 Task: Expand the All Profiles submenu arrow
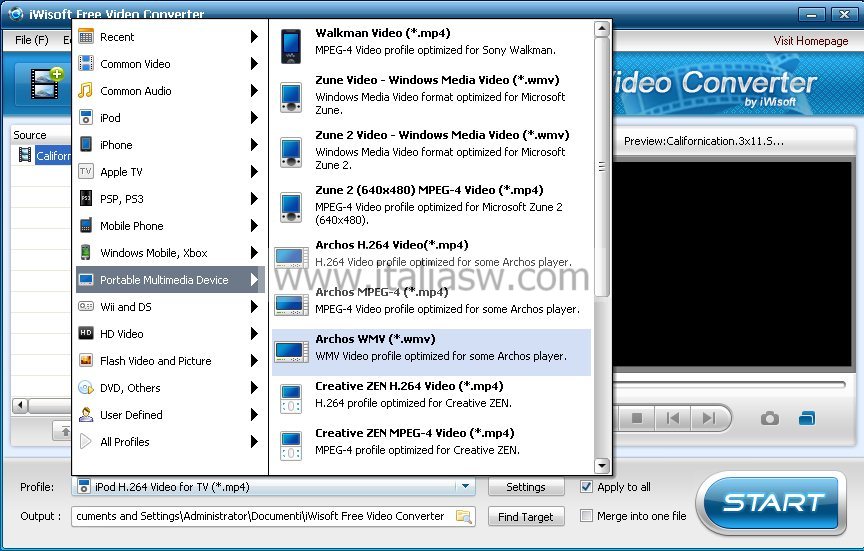click(x=254, y=442)
